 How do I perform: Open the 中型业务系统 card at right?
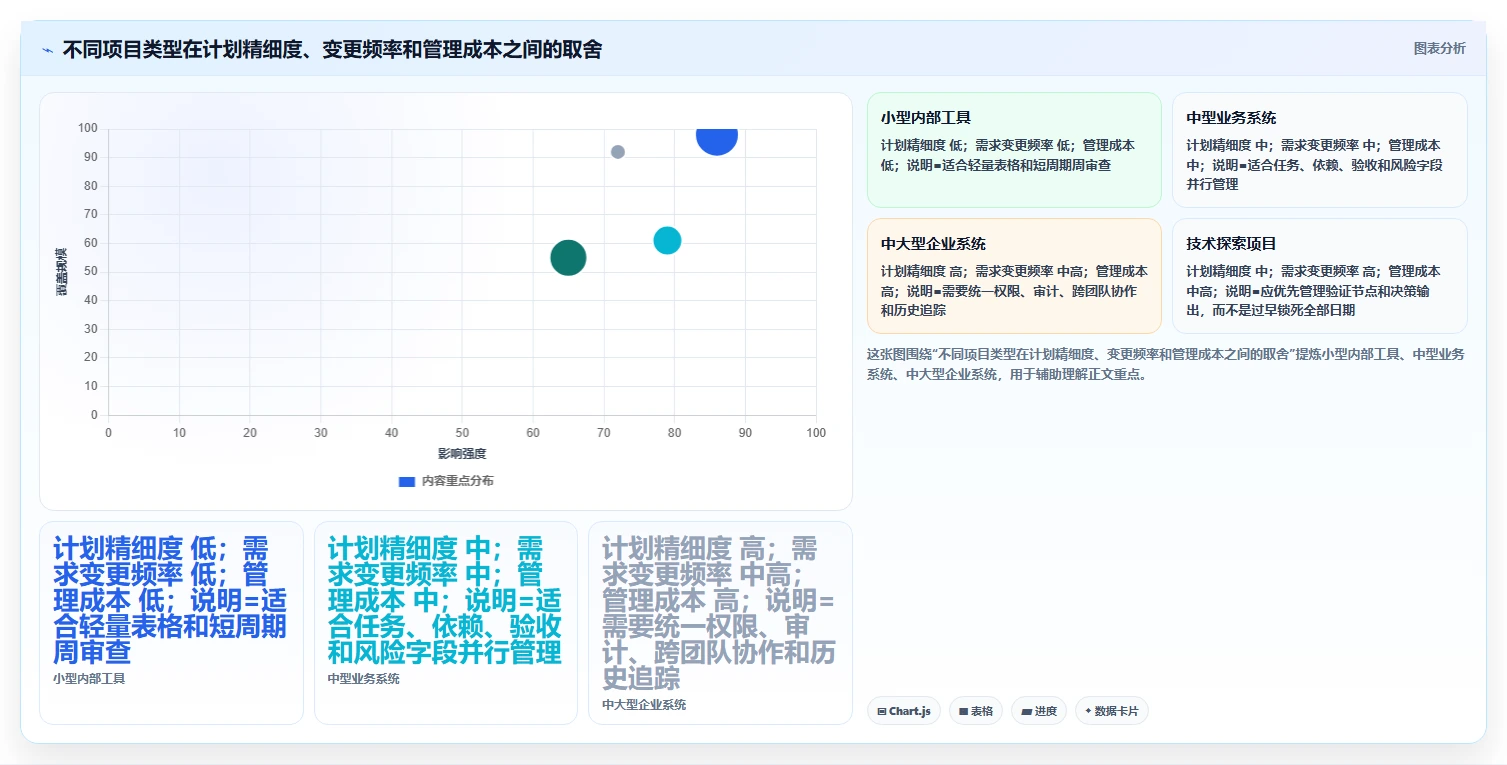point(1319,150)
